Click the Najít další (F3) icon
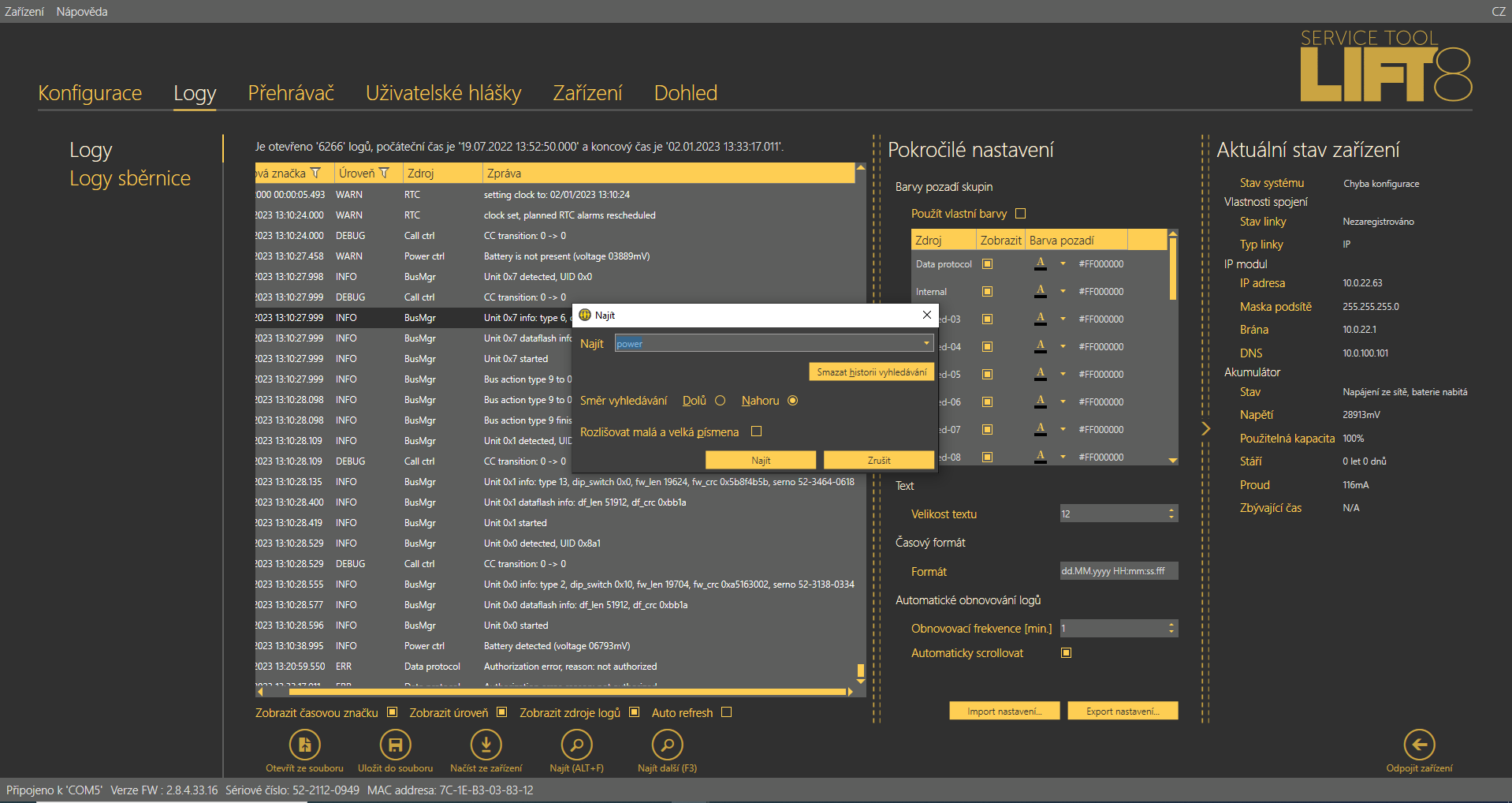Screen dimensions: 1512x803 coord(667,745)
